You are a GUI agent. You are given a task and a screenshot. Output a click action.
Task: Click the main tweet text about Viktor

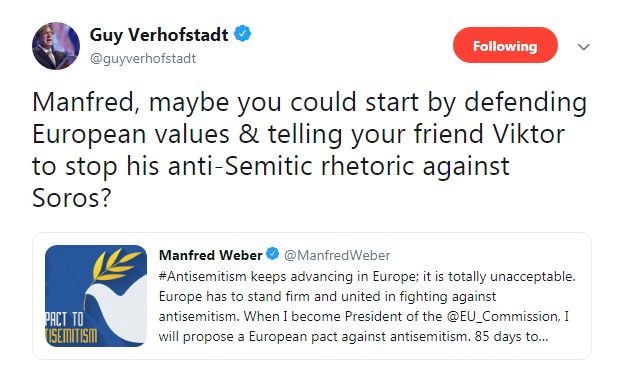(x=309, y=150)
